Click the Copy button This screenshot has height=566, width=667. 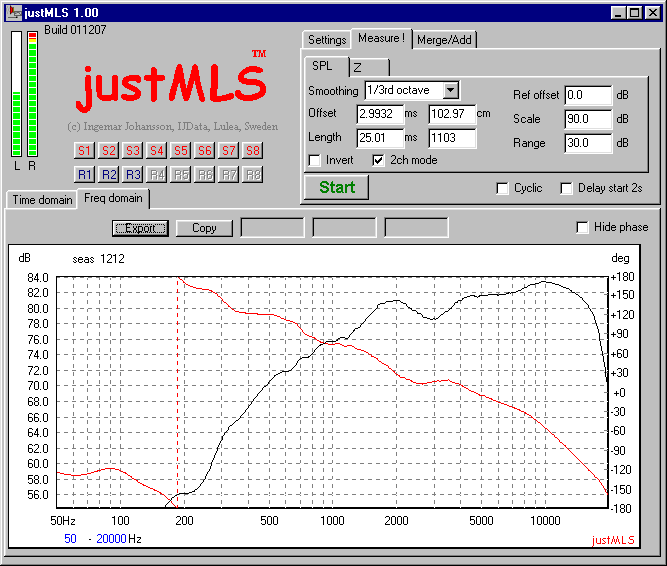pyautogui.click(x=204, y=228)
